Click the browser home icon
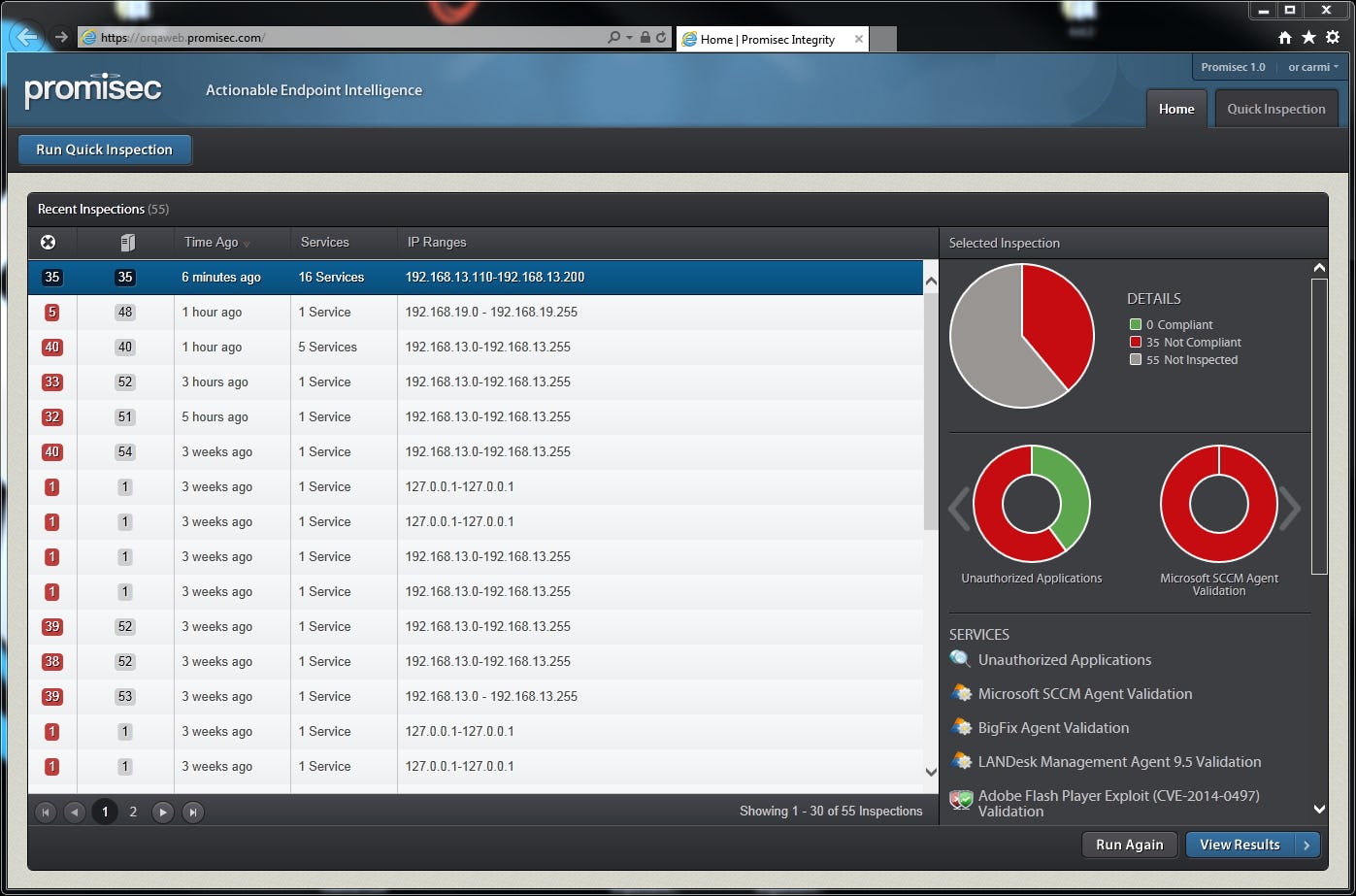The image size is (1356, 896). tap(1283, 36)
